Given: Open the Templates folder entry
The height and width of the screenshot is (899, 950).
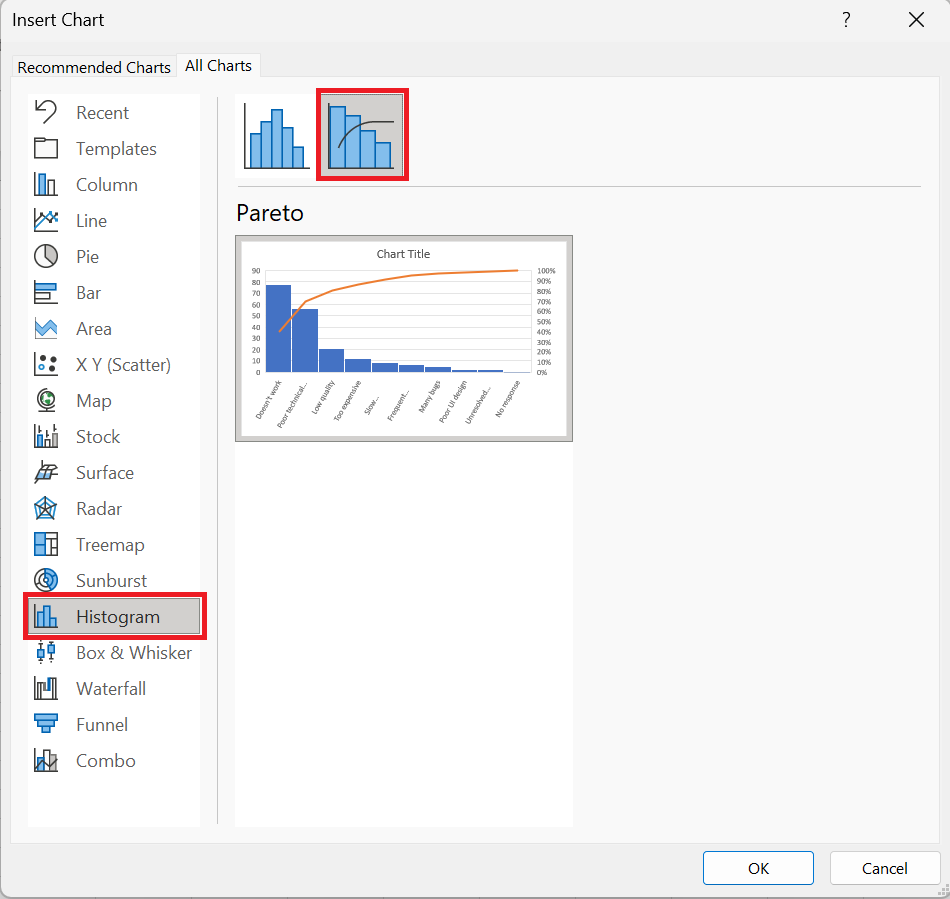Looking at the screenshot, I should [114, 148].
